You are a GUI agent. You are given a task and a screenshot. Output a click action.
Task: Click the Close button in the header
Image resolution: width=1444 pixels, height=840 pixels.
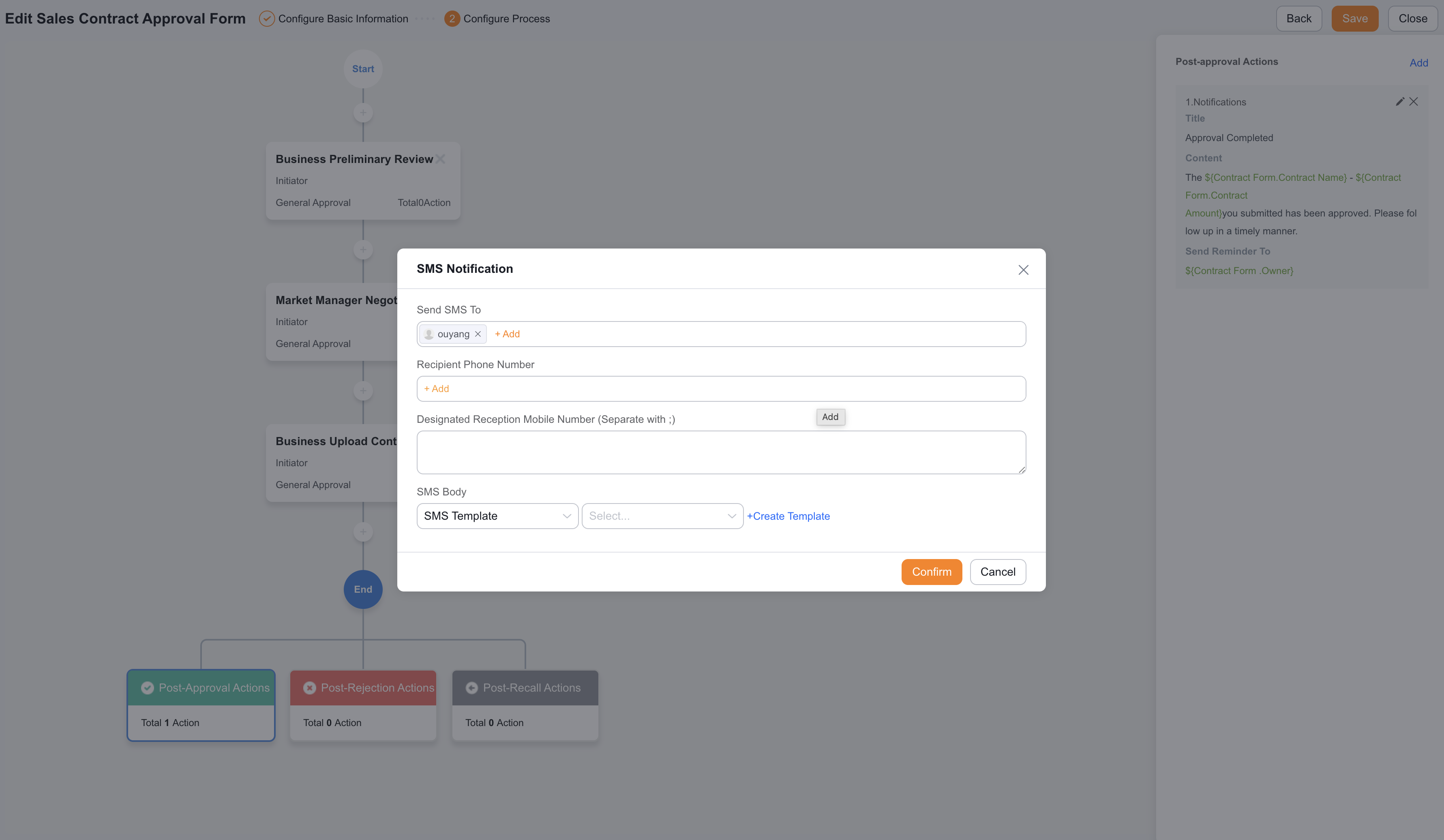[1412, 18]
